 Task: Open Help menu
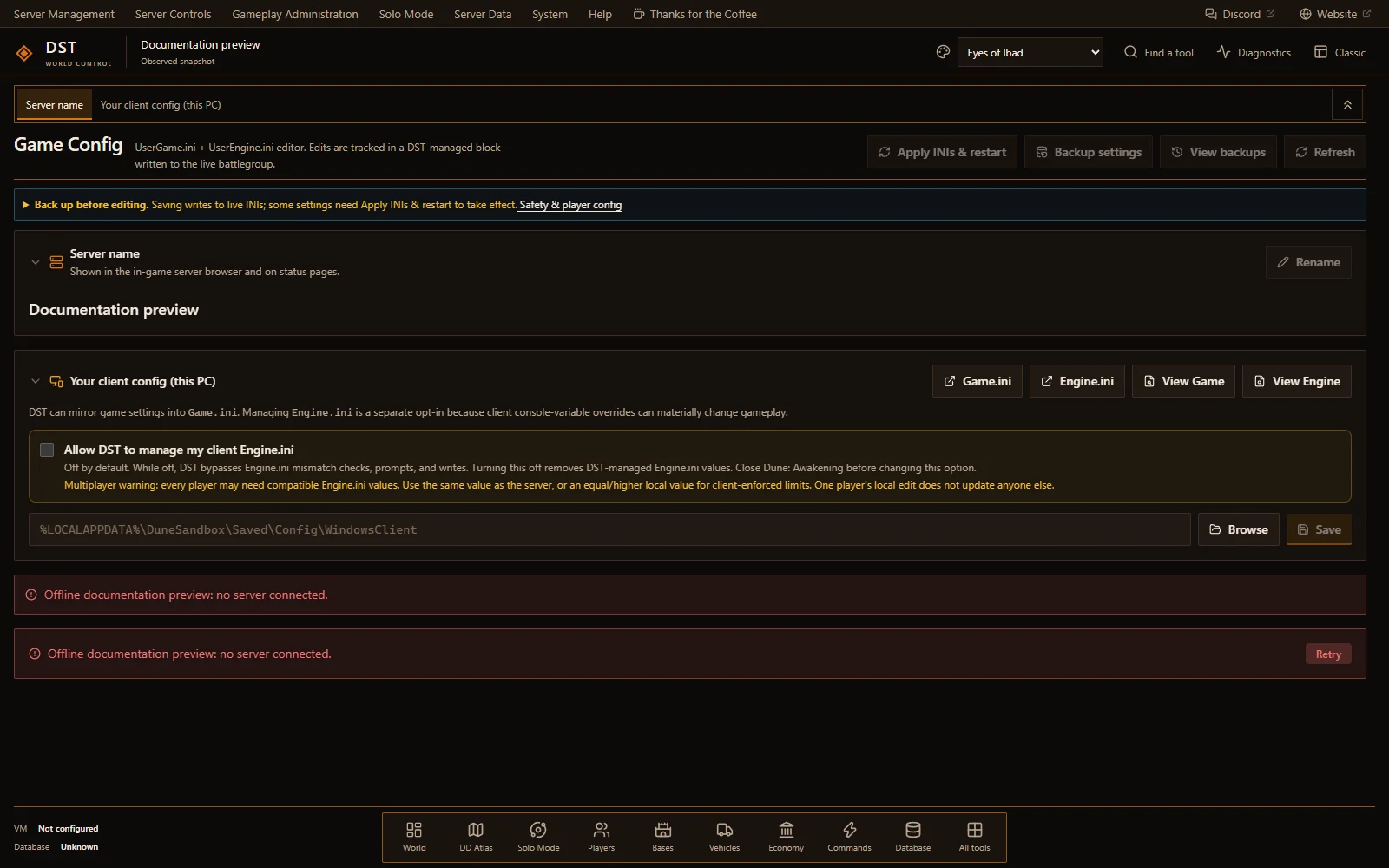coord(600,14)
